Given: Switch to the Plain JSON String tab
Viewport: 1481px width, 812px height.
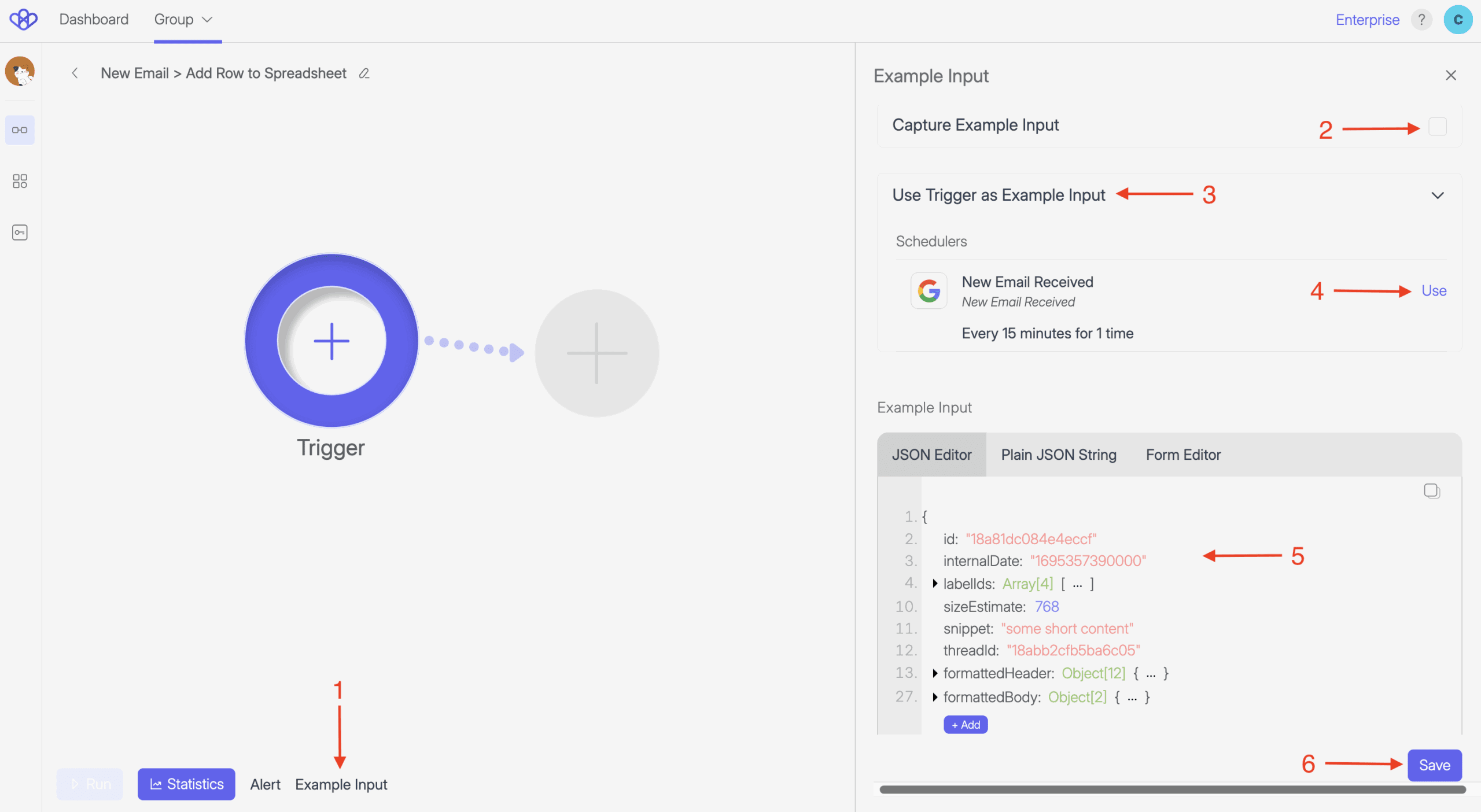Looking at the screenshot, I should (1059, 455).
